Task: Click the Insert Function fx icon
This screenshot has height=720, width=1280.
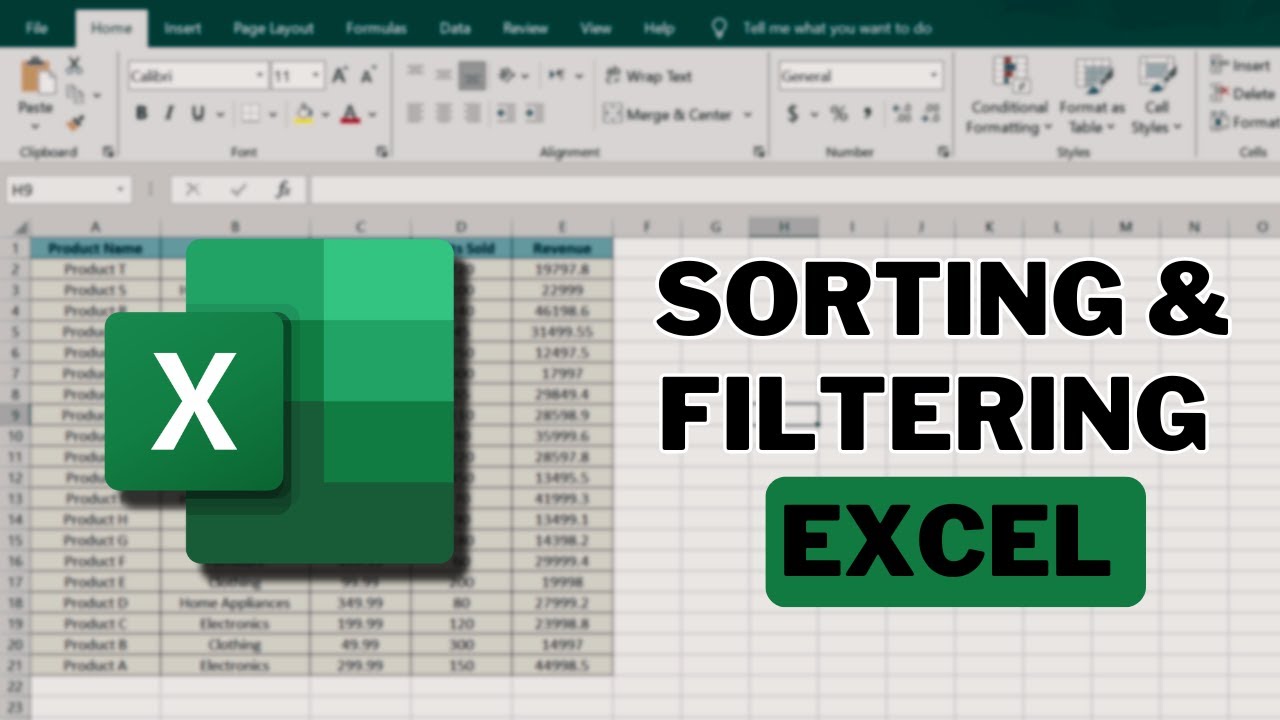Action: pyautogui.click(x=283, y=188)
